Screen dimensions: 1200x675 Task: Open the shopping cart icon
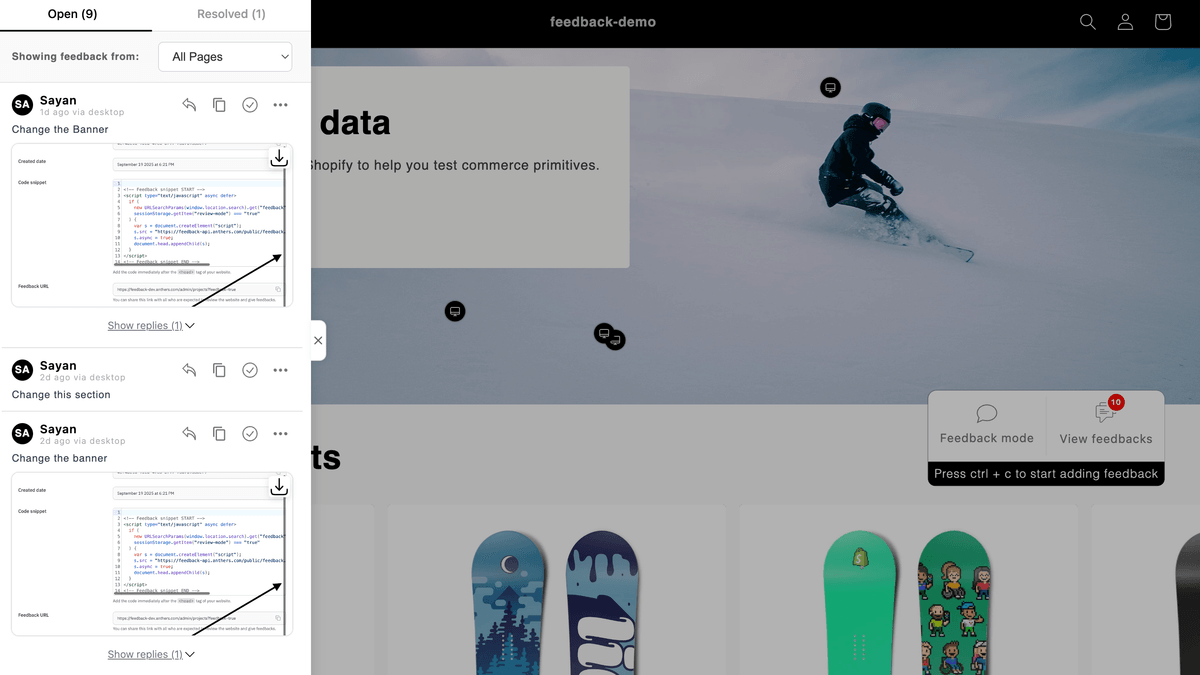pyautogui.click(x=1162, y=22)
